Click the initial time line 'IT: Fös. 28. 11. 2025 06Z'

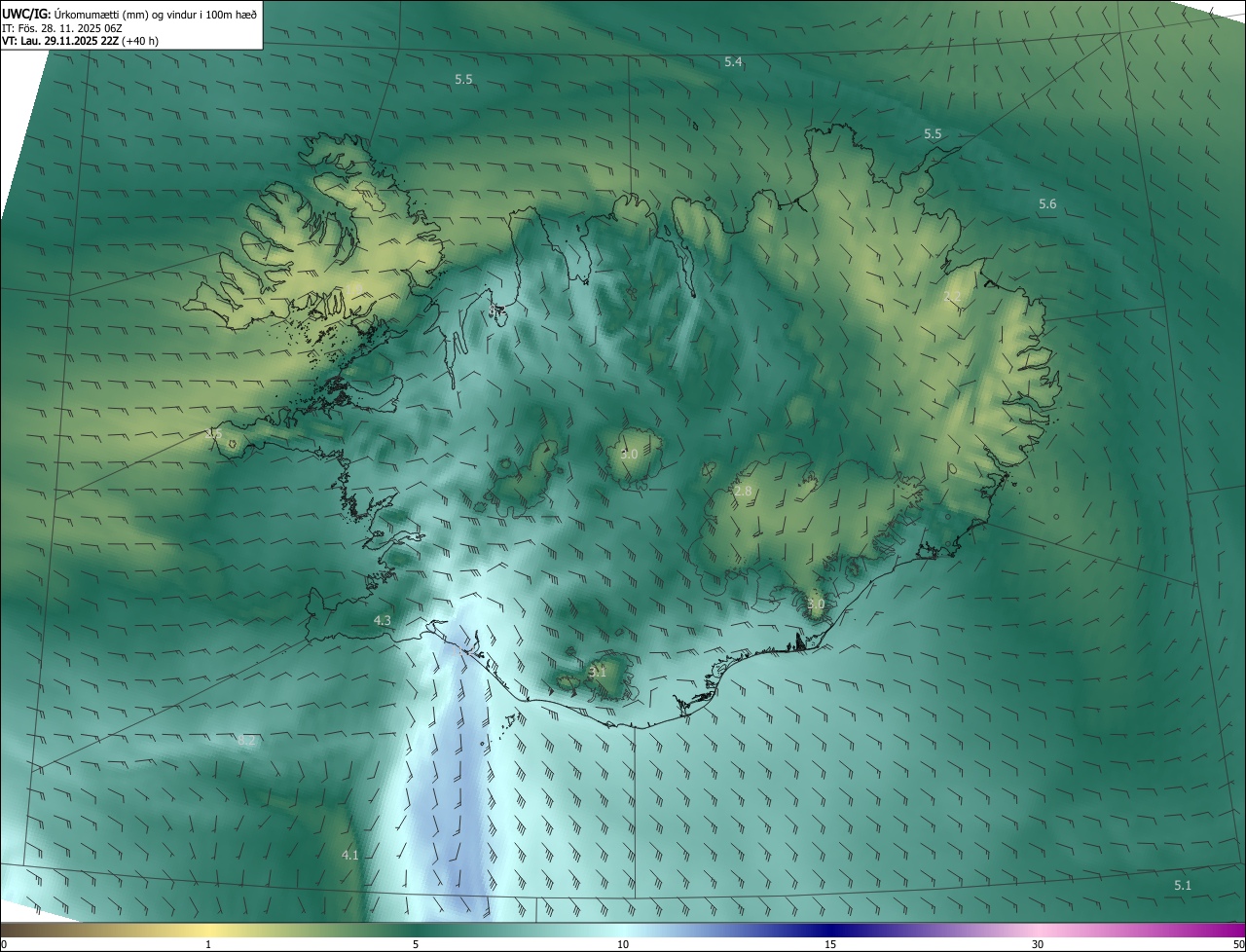(61, 28)
